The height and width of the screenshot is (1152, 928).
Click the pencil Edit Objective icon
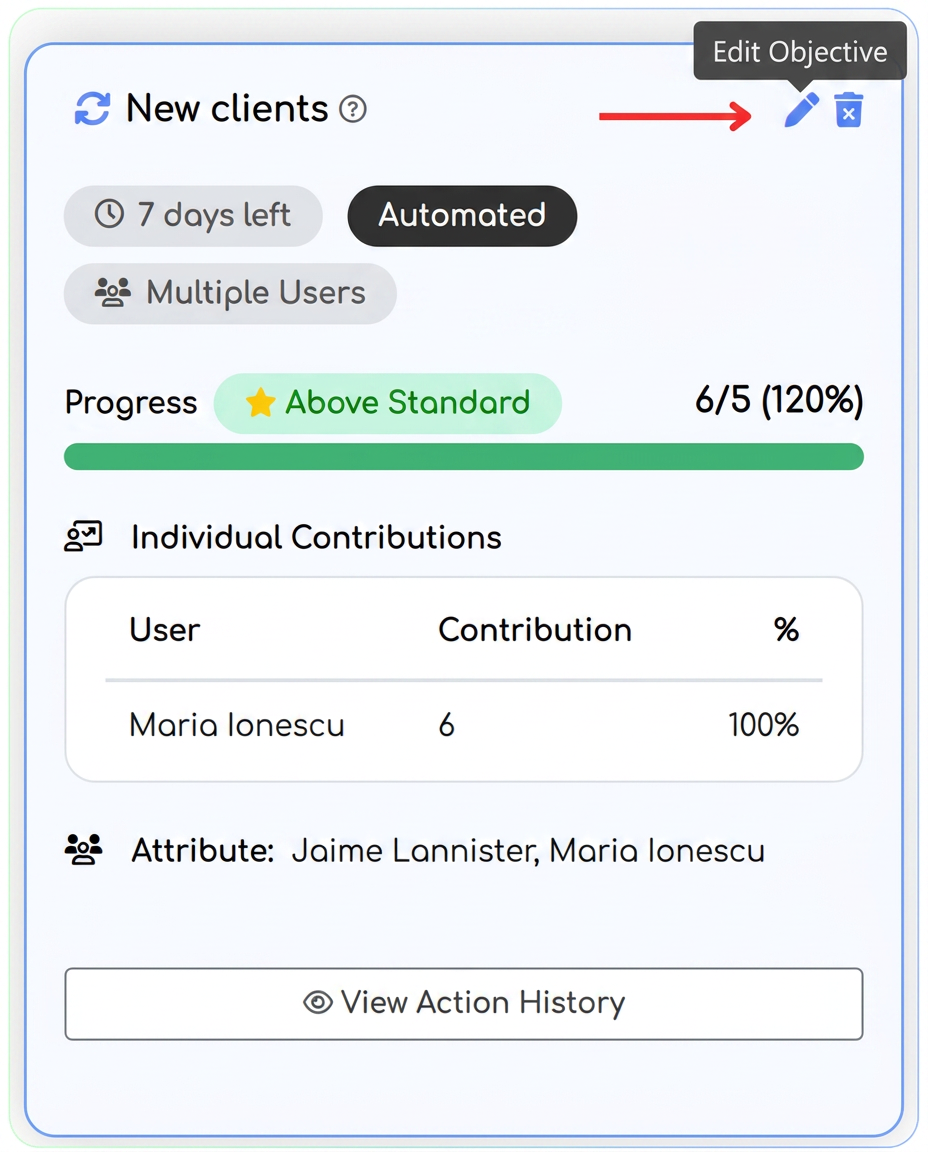(801, 110)
